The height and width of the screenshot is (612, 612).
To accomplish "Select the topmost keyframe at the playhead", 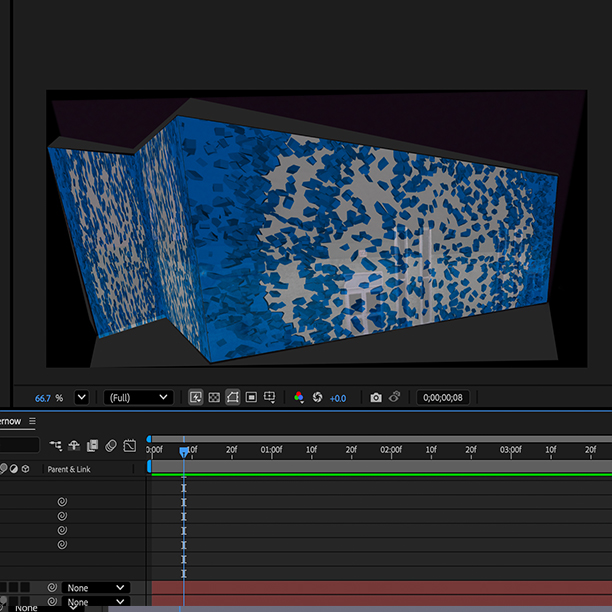I will pyautogui.click(x=184, y=487).
